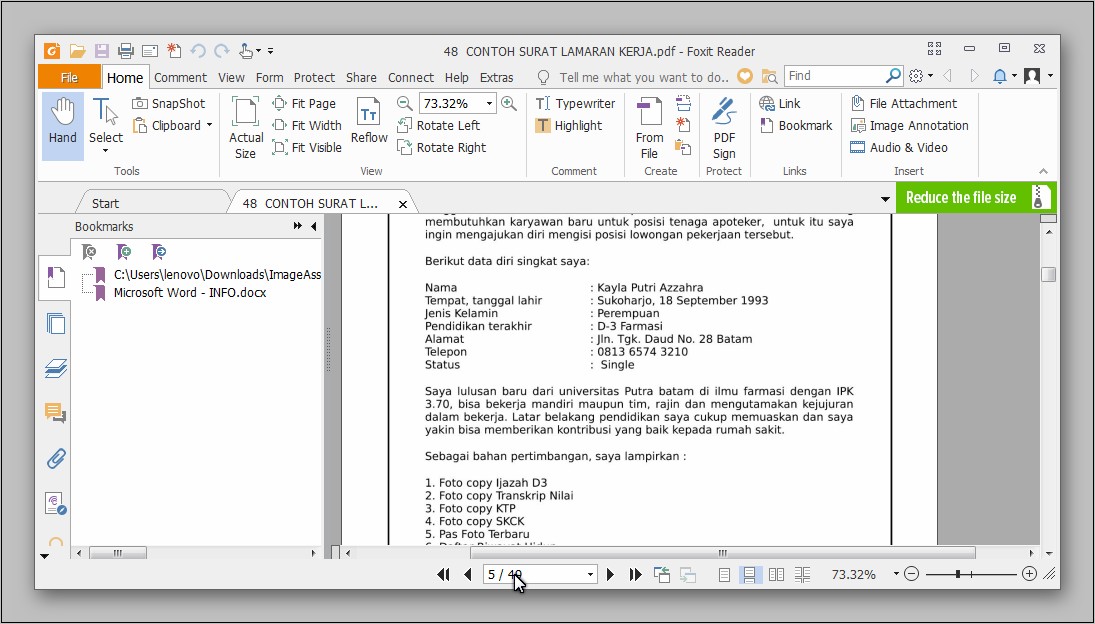Image resolution: width=1095 pixels, height=624 pixels.
Task: Click the status bar zoom in plus button
Action: click(x=1029, y=574)
